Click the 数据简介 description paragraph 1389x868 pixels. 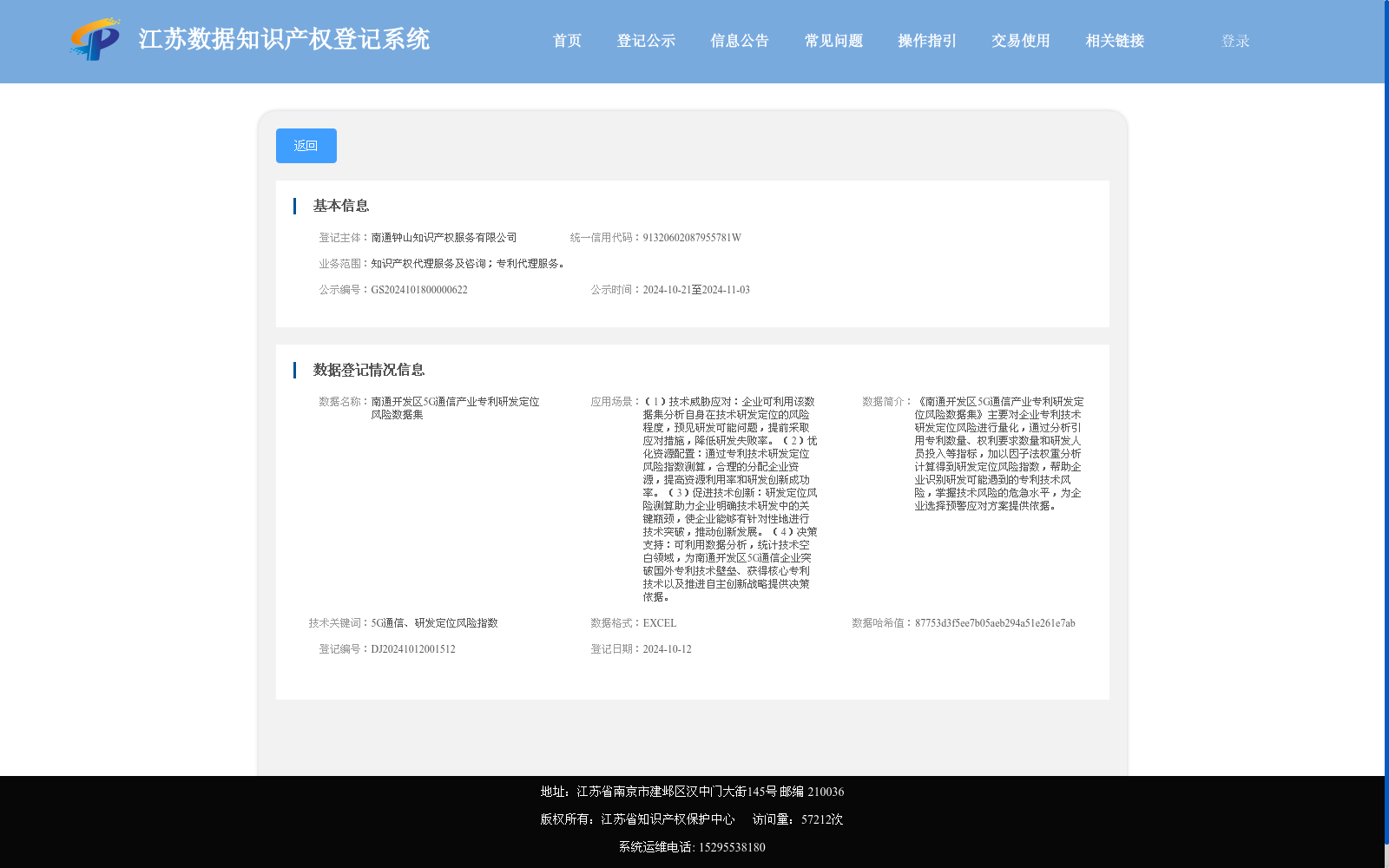click(x=998, y=454)
